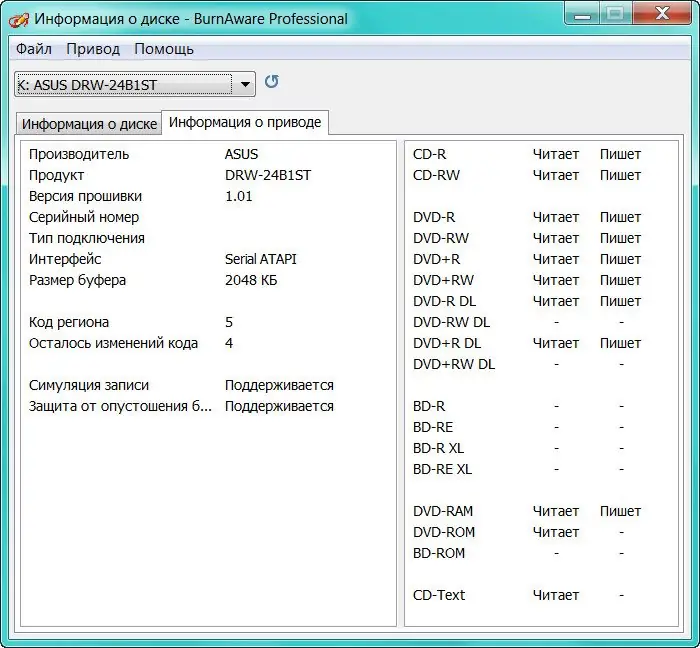Click remaining code changes value 4

[229, 343]
